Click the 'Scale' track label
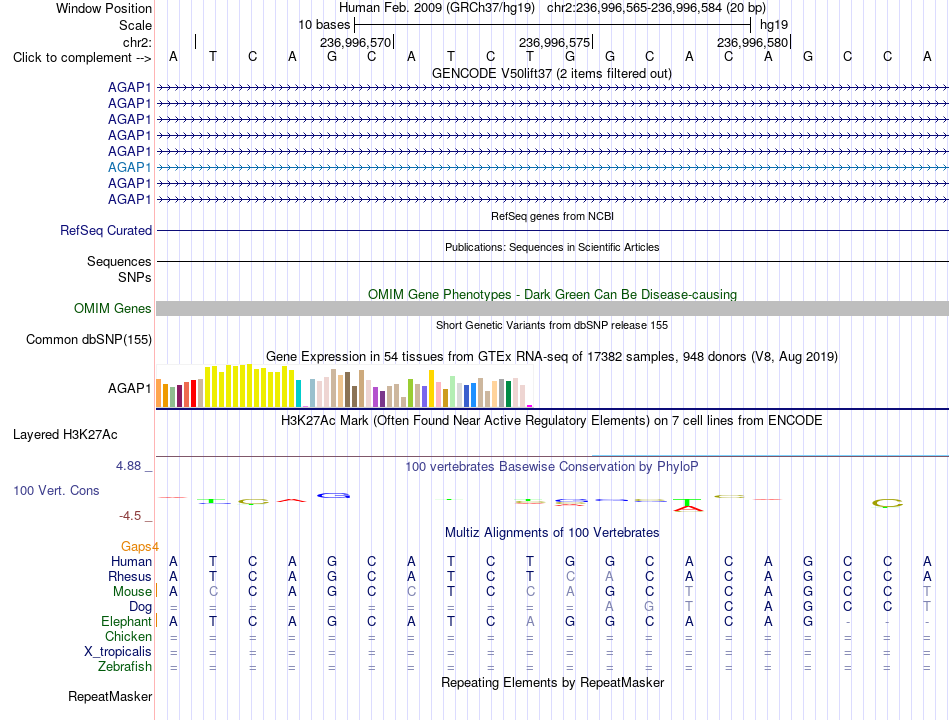The width and height of the screenshot is (950, 720). 135,25
